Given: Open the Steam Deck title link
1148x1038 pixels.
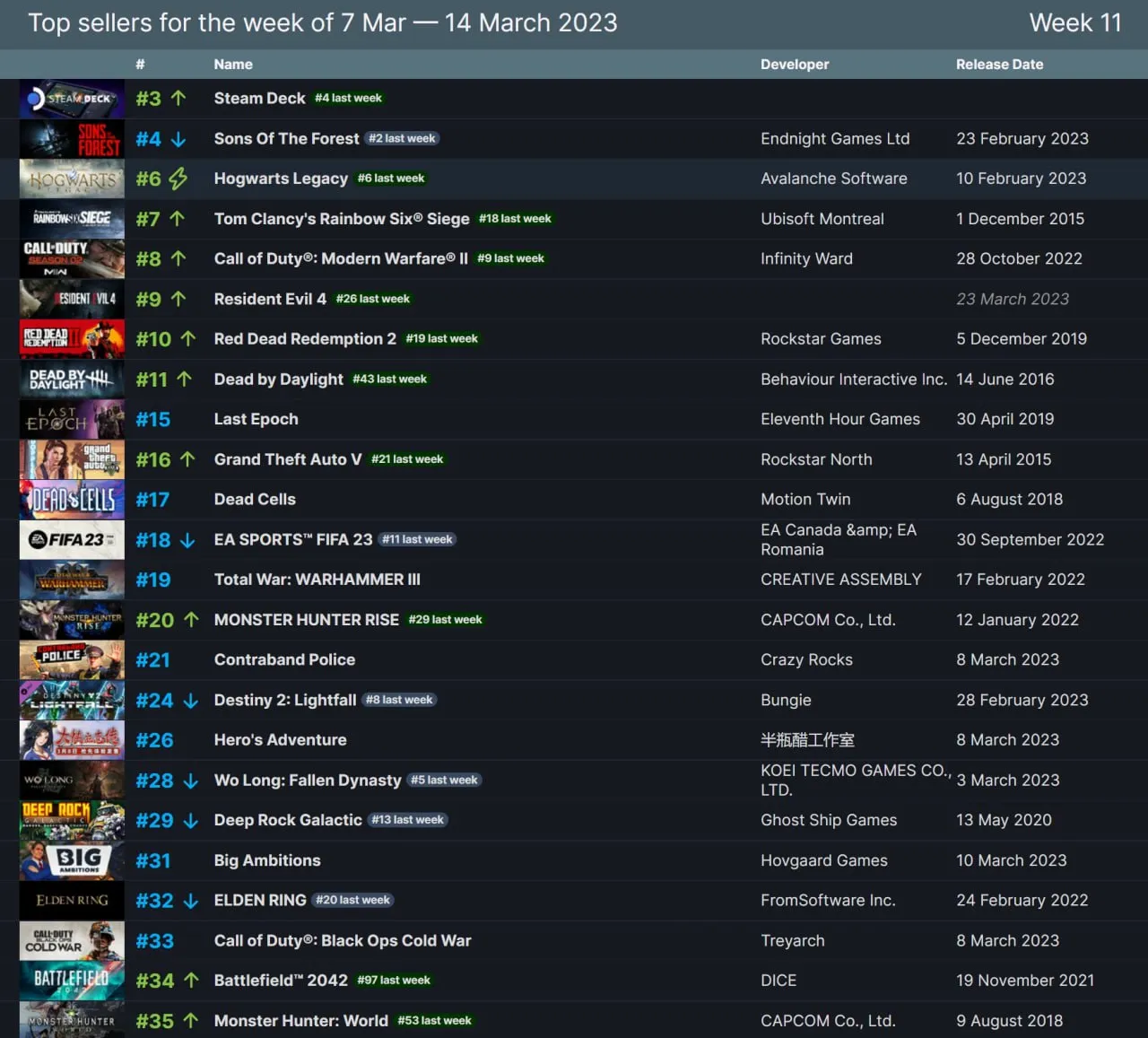Looking at the screenshot, I should [x=259, y=98].
